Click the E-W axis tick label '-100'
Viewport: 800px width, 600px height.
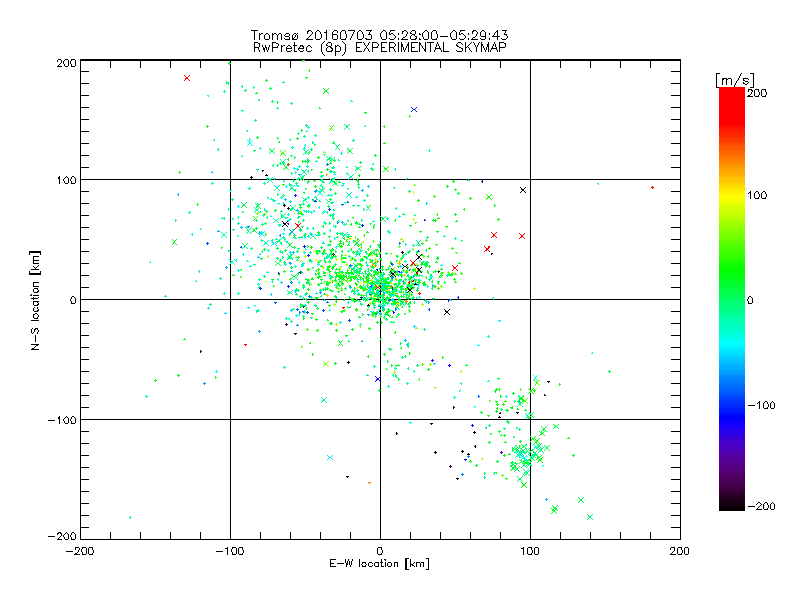230,551
